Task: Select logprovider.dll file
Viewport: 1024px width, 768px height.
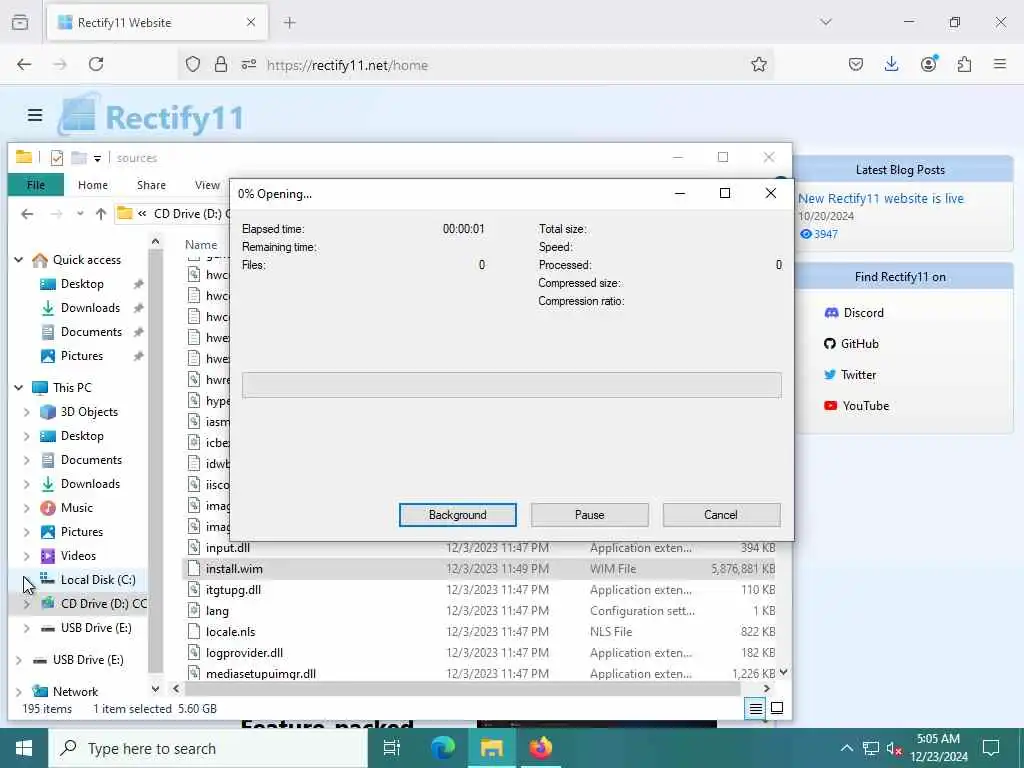Action: click(x=244, y=652)
